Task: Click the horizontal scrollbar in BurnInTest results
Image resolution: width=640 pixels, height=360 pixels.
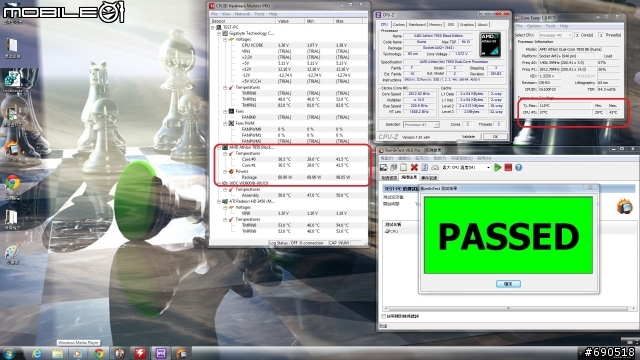Action: 509,309
